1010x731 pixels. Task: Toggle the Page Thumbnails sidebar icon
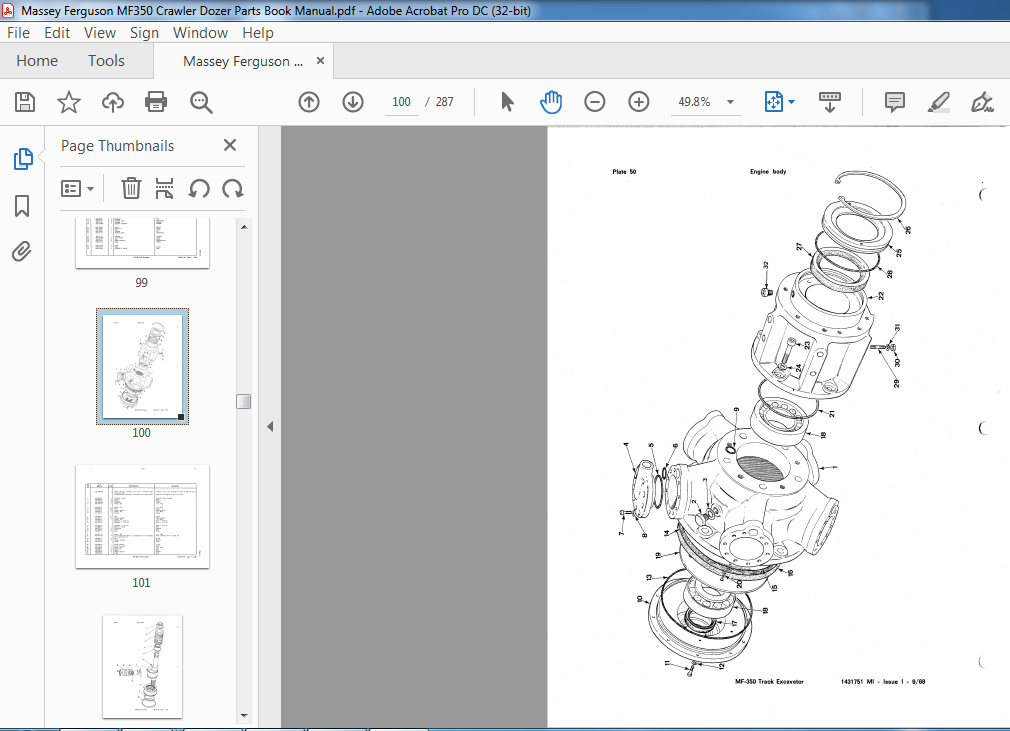tap(23, 158)
